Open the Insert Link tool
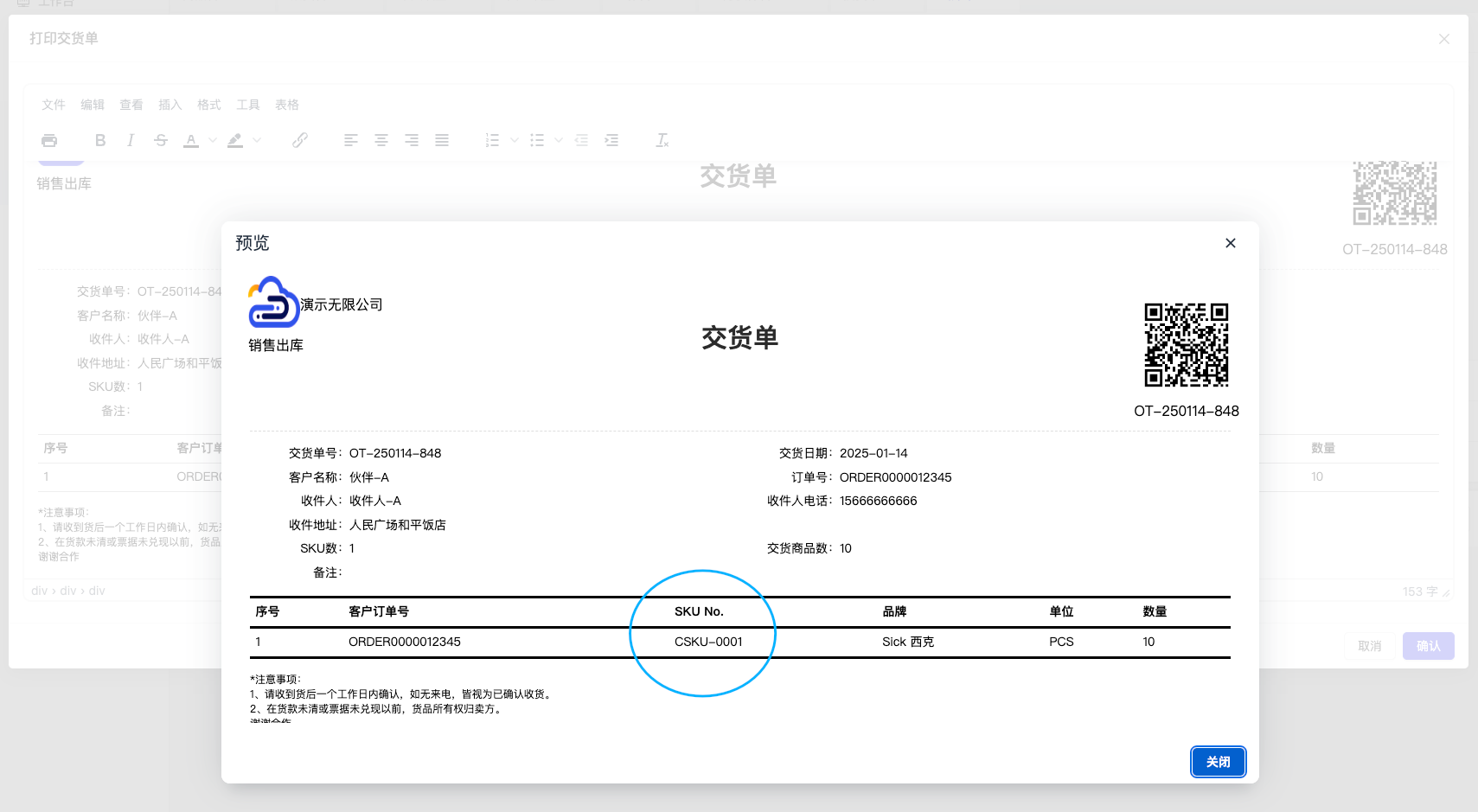 pos(299,140)
